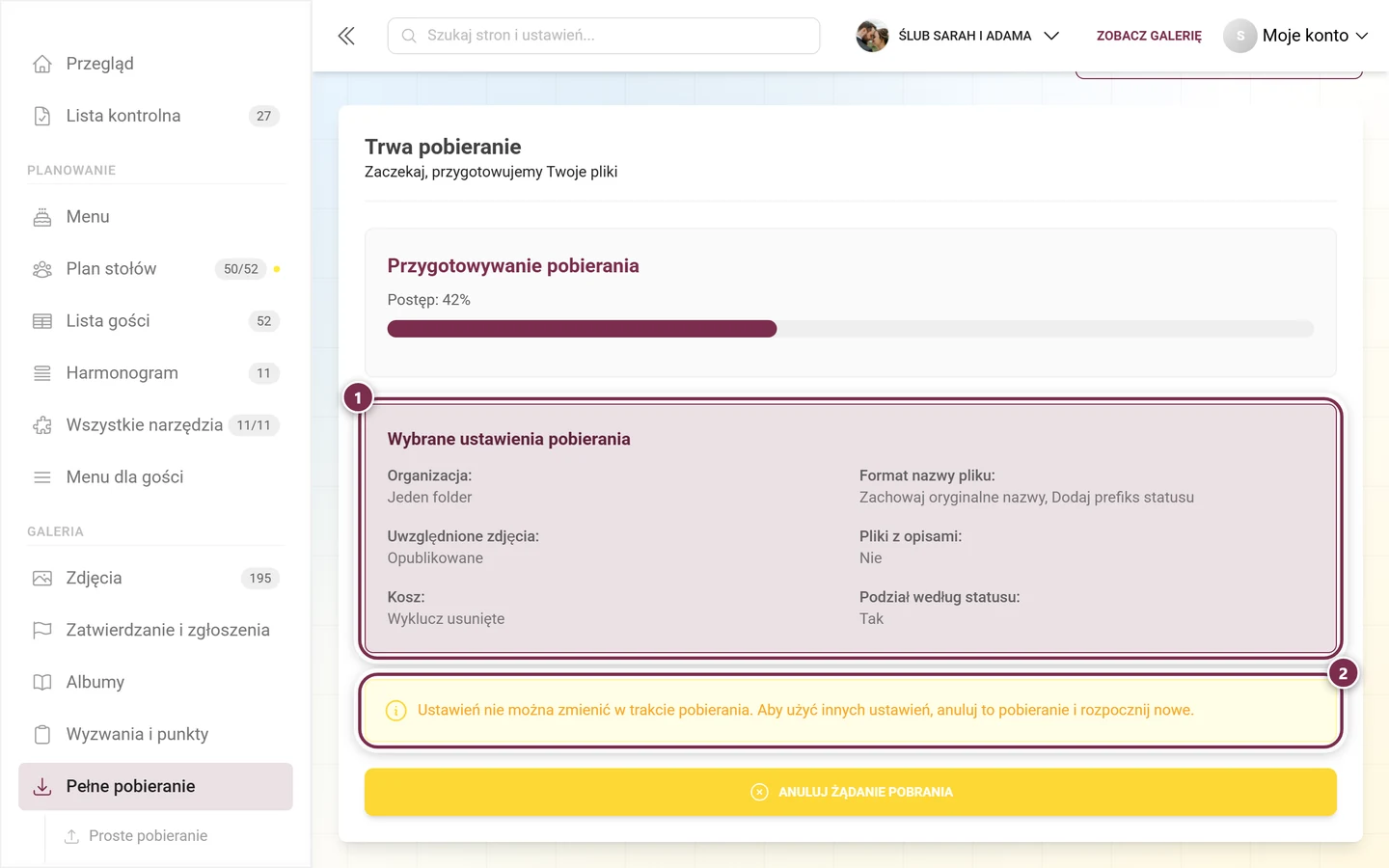1389x868 pixels.
Task: Click the Zdjęcia picture icon
Action: [42, 579]
